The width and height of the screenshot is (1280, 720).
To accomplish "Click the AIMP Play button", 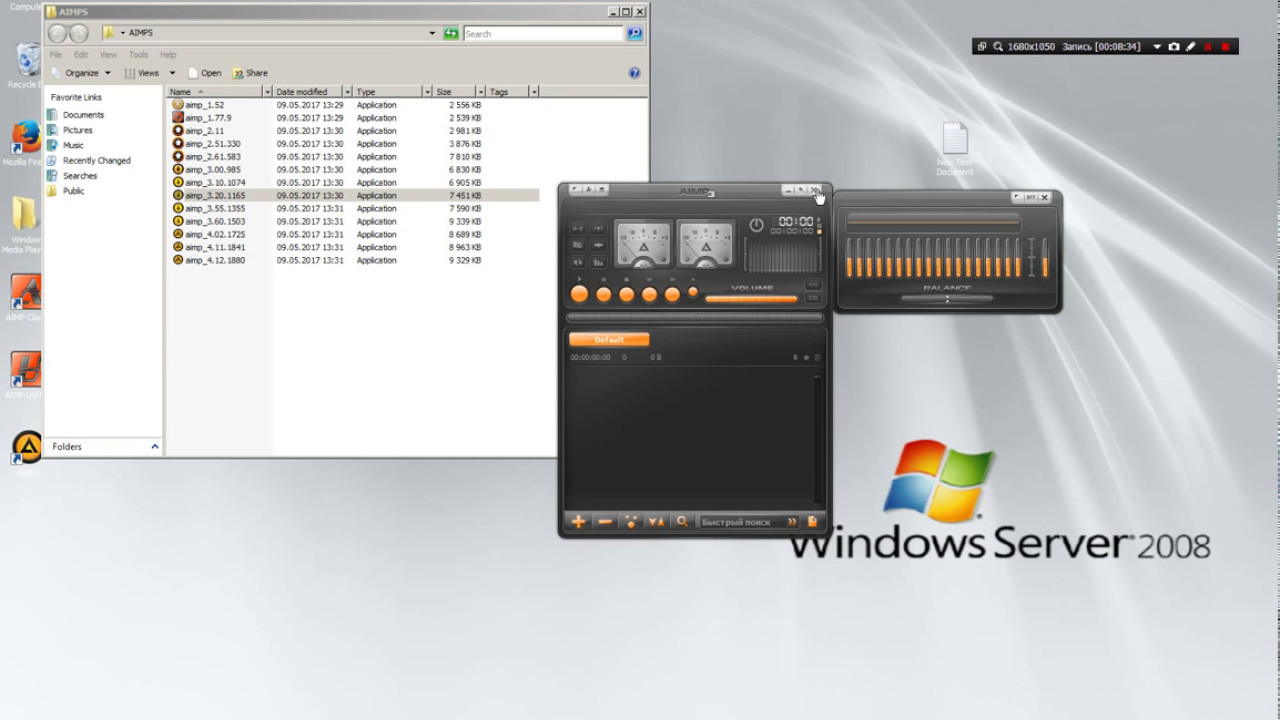I will (x=579, y=294).
